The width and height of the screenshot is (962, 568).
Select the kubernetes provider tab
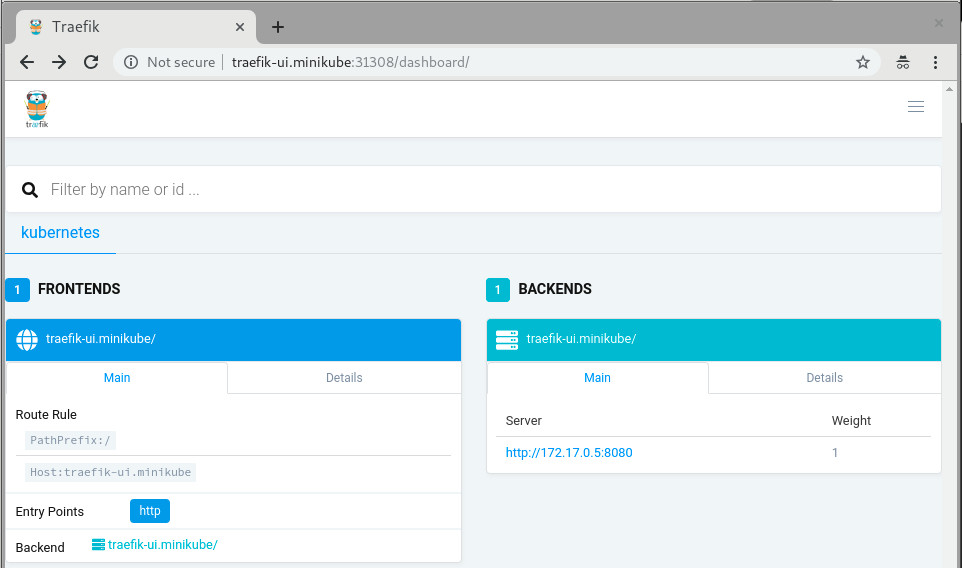click(x=60, y=232)
